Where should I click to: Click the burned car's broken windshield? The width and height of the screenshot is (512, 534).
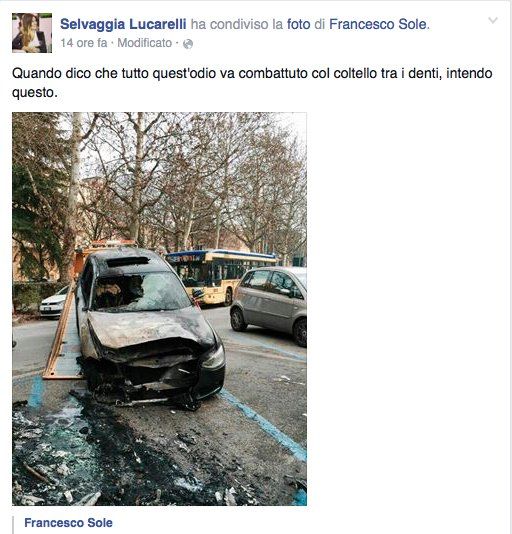tap(141, 292)
